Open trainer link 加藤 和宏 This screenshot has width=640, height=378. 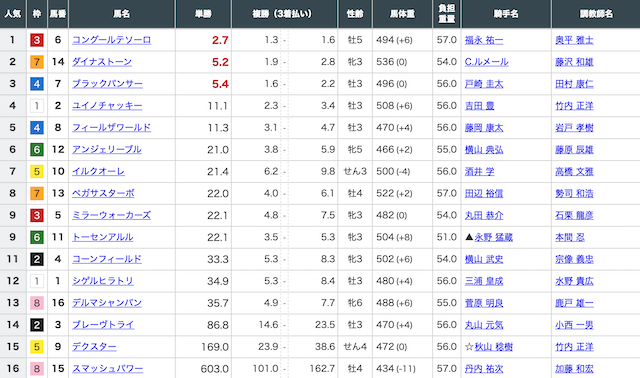pos(574,368)
